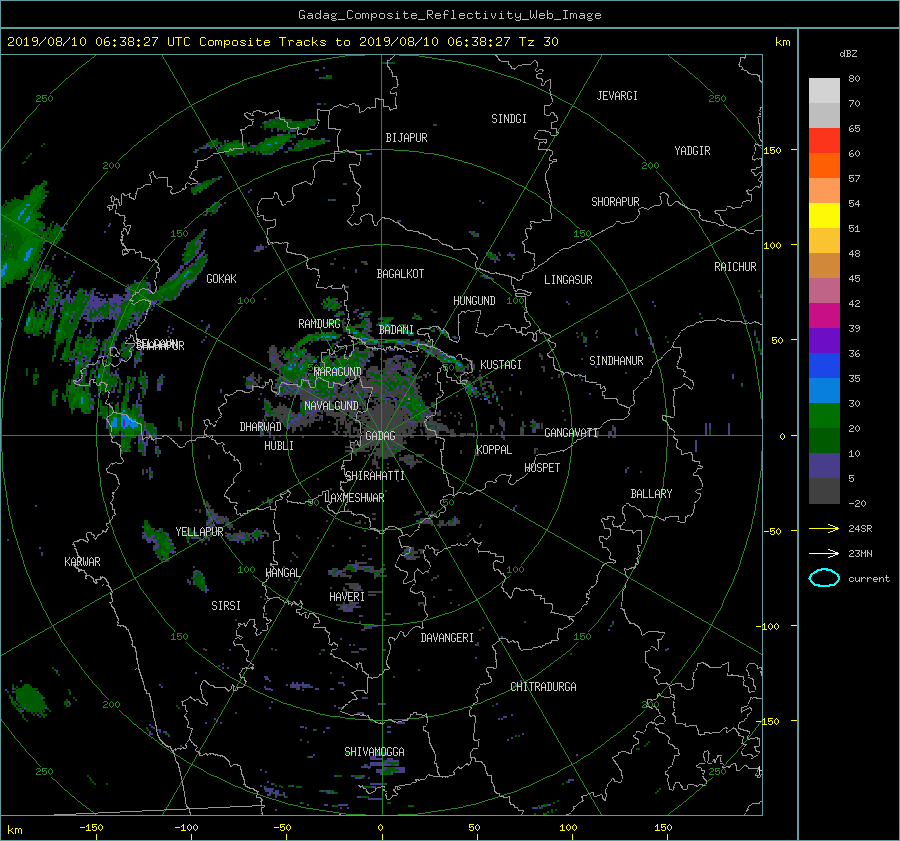Click the km unit label at bottom left
The width and height of the screenshot is (900, 841).
[14, 830]
